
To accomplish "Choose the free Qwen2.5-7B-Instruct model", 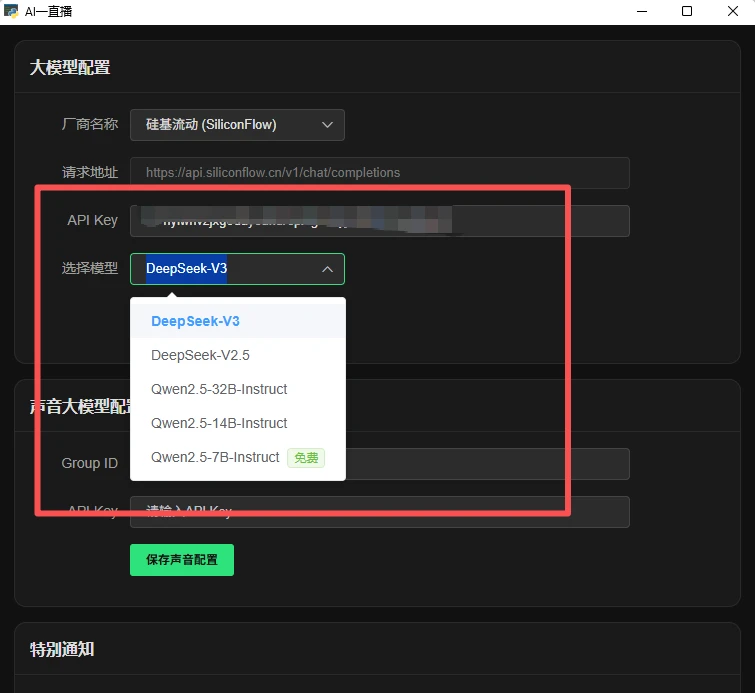I will point(215,457).
